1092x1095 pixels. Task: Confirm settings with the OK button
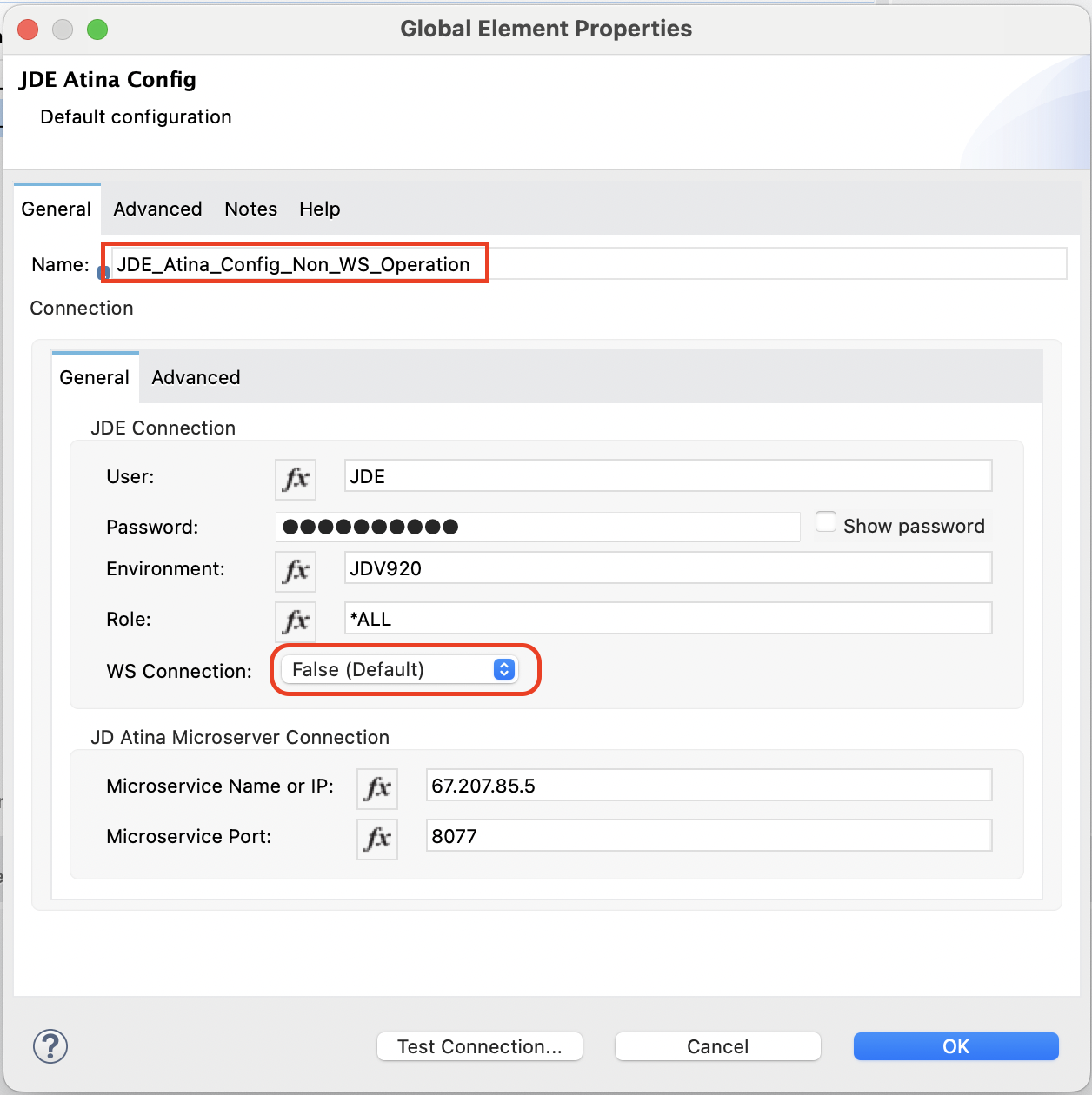[955, 1046]
